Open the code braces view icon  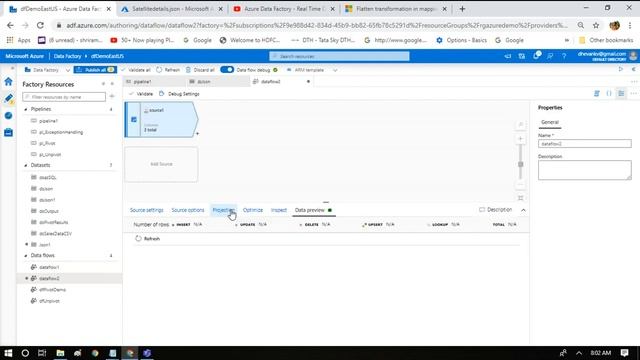coord(609,93)
